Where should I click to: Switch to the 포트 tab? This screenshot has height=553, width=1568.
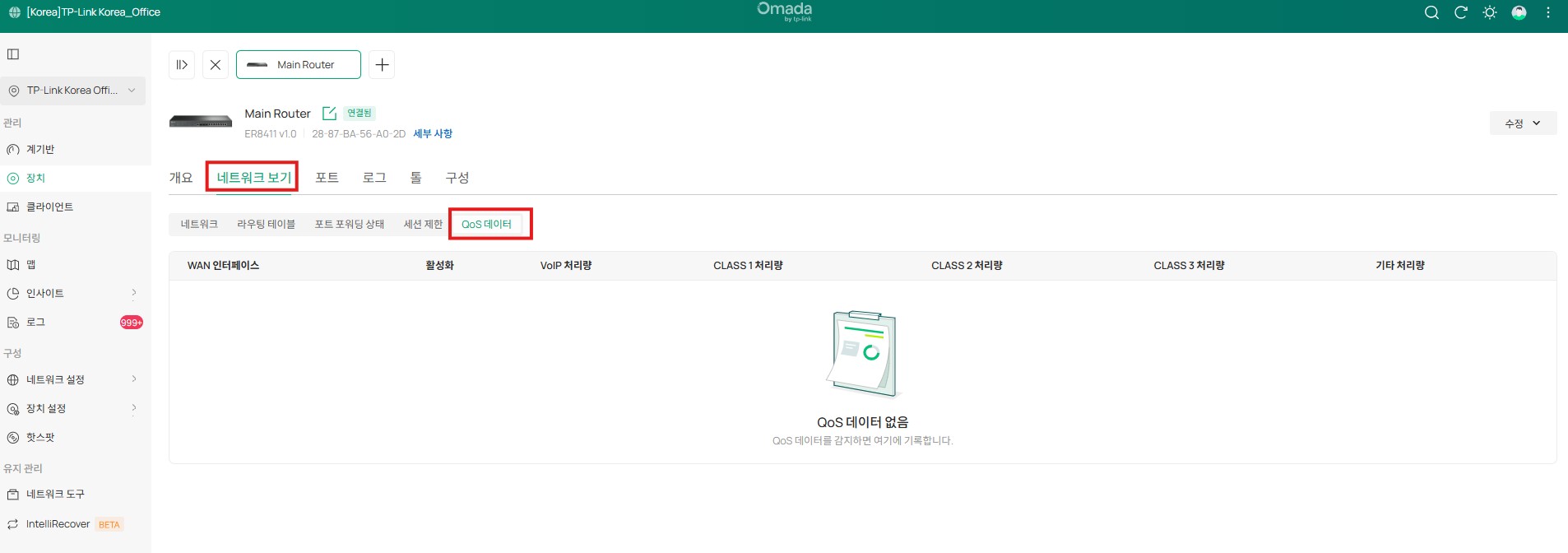point(327,178)
